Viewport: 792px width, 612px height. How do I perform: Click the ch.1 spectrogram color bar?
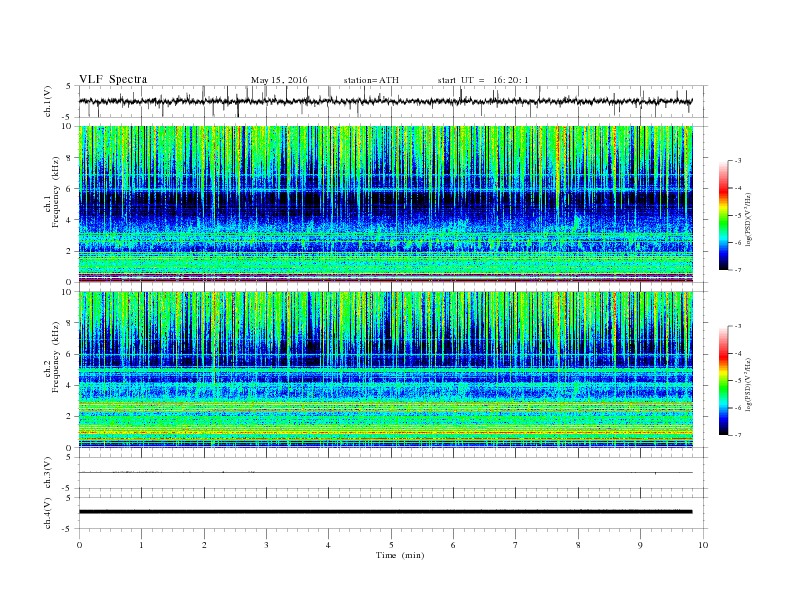pyautogui.click(x=724, y=216)
